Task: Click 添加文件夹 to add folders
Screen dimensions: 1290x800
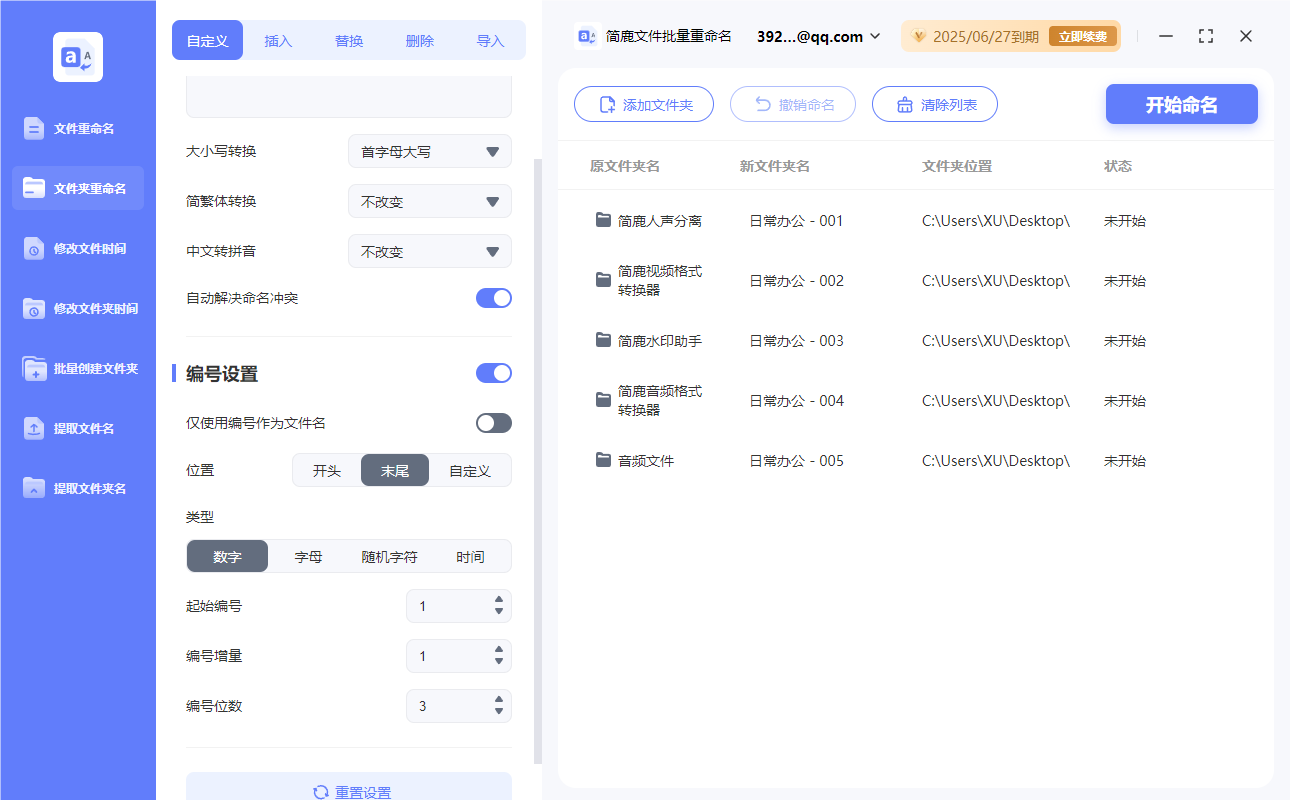Action: 643,104
